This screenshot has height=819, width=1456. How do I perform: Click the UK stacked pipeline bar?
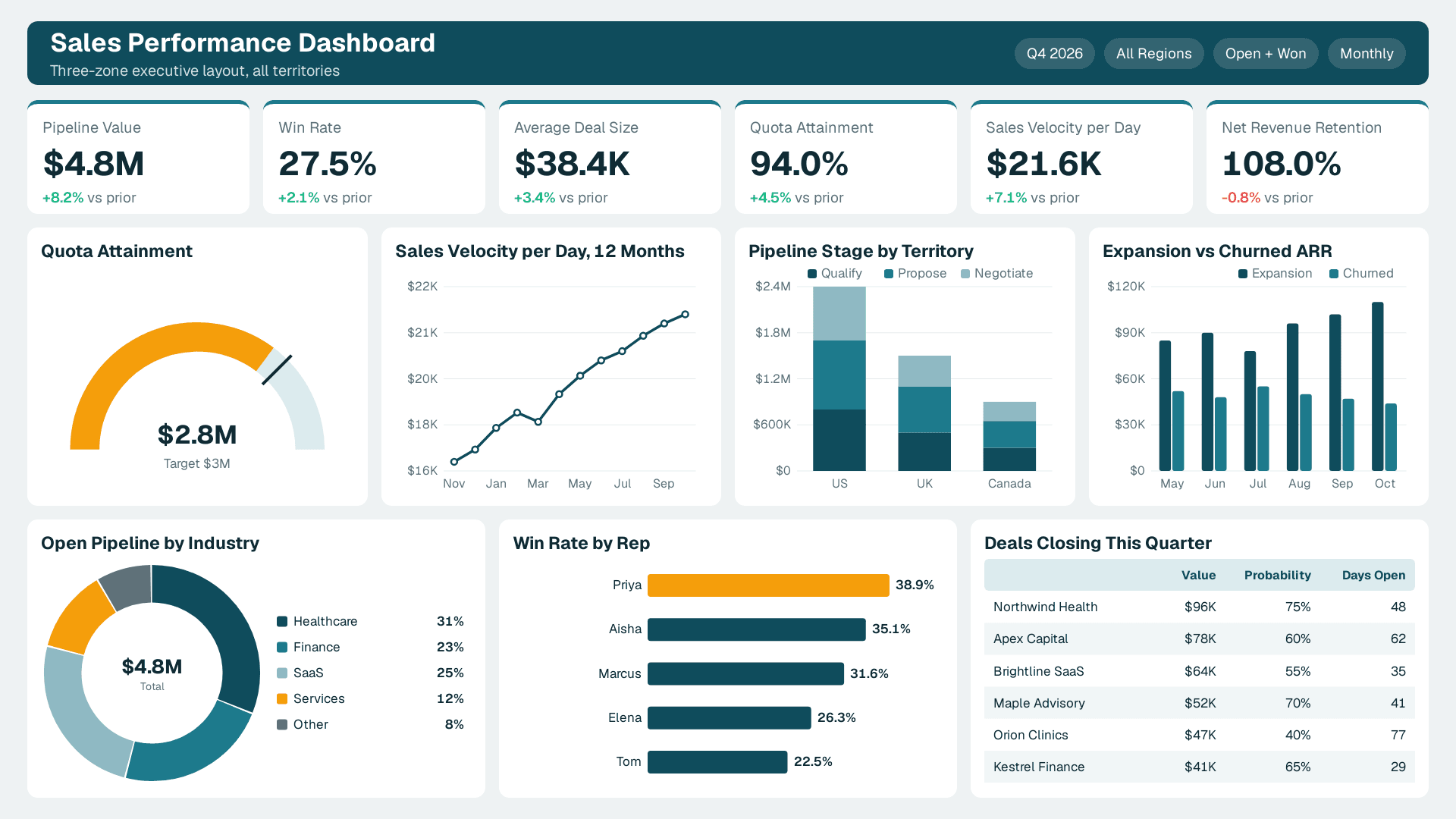pyautogui.click(x=924, y=413)
